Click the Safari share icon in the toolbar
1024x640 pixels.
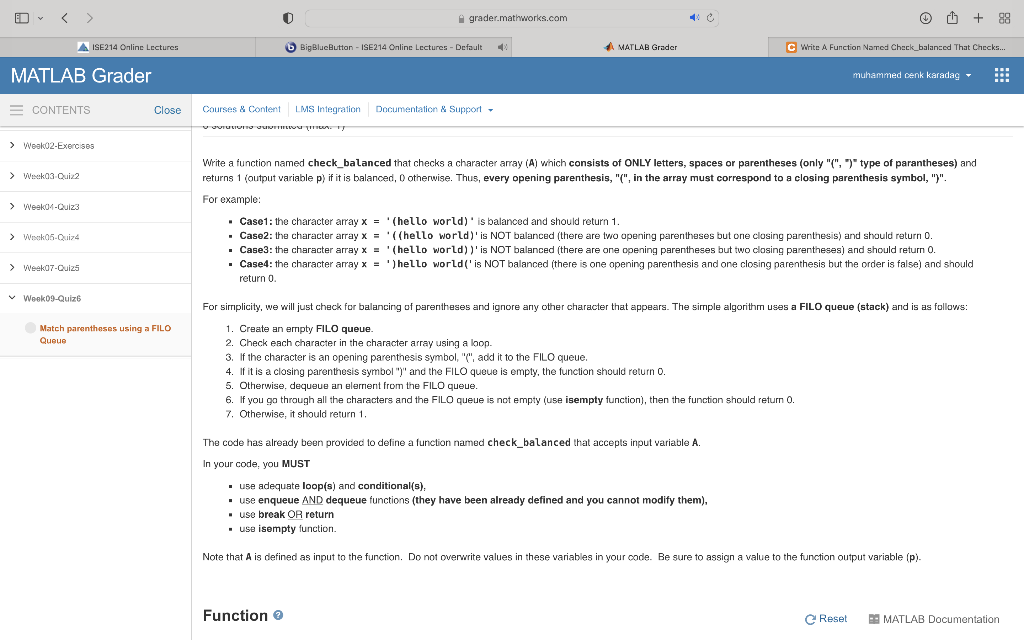point(952,17)
